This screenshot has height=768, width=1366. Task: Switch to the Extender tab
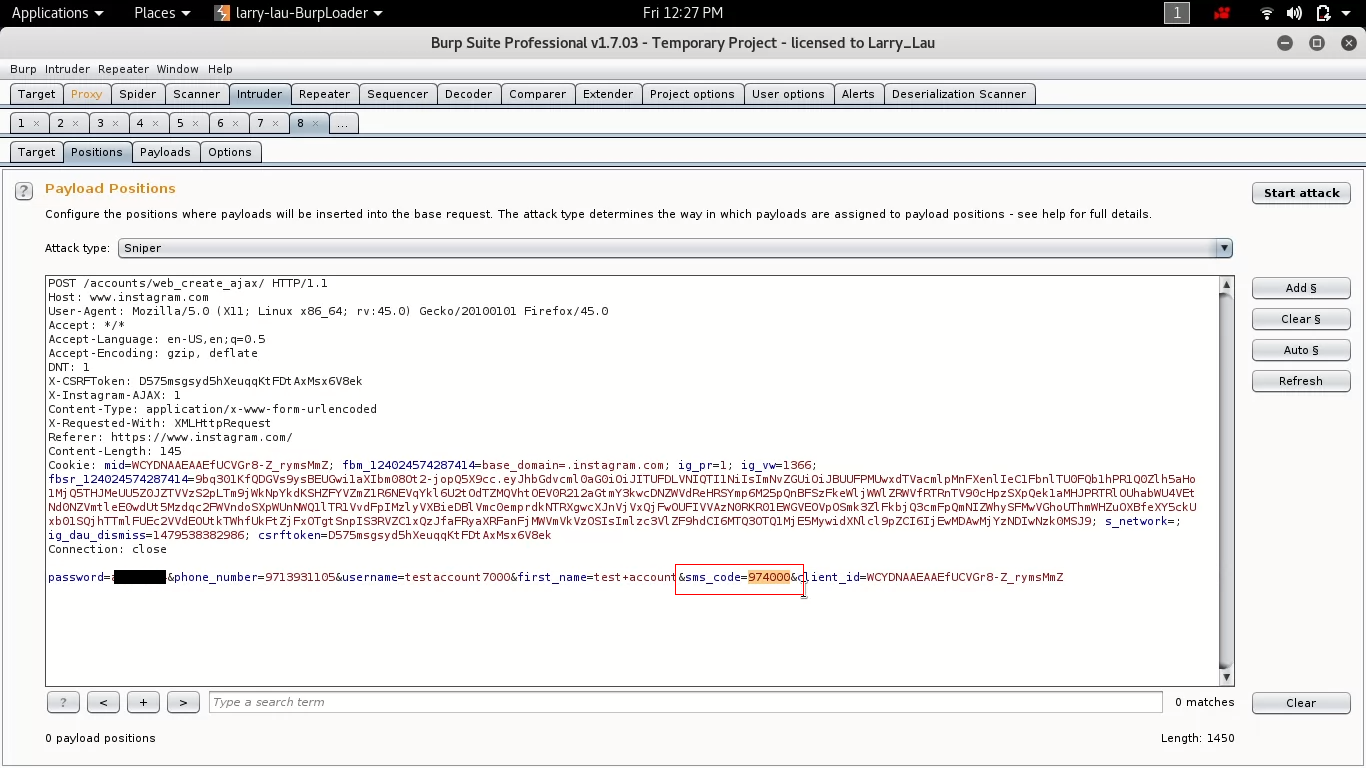tap(608, 94)
